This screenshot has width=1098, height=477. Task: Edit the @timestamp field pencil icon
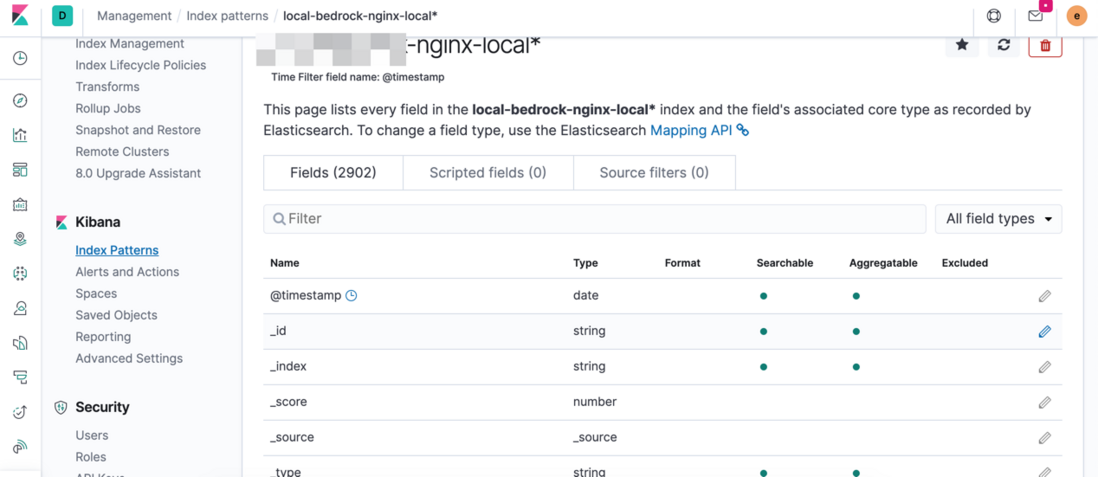point(1045,296)
